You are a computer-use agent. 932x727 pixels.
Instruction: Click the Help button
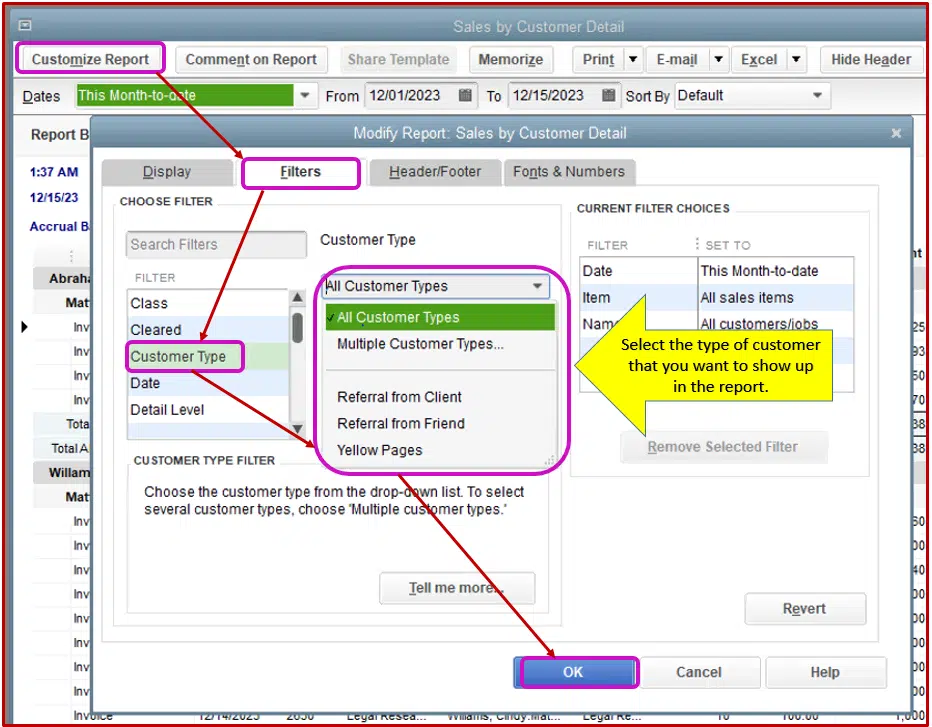point(825,672)
